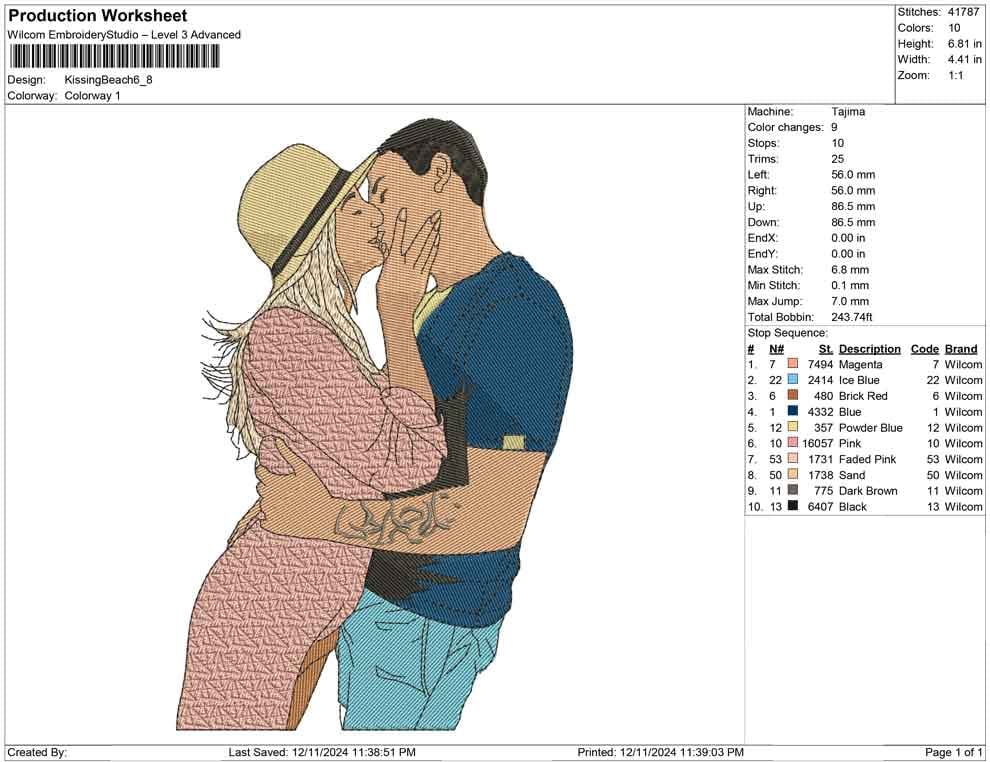
Task: Click the design name 'KissingBeach6_8'
Action: (109, 80)
